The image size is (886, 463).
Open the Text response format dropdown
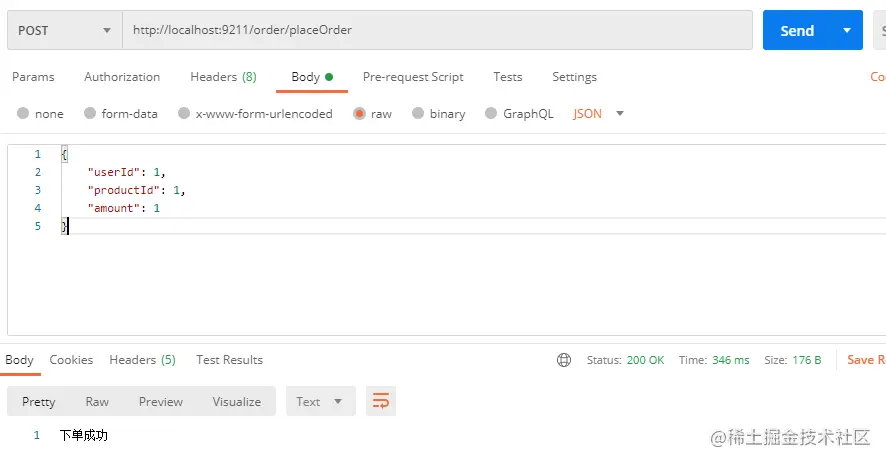(x=320, y=401)
